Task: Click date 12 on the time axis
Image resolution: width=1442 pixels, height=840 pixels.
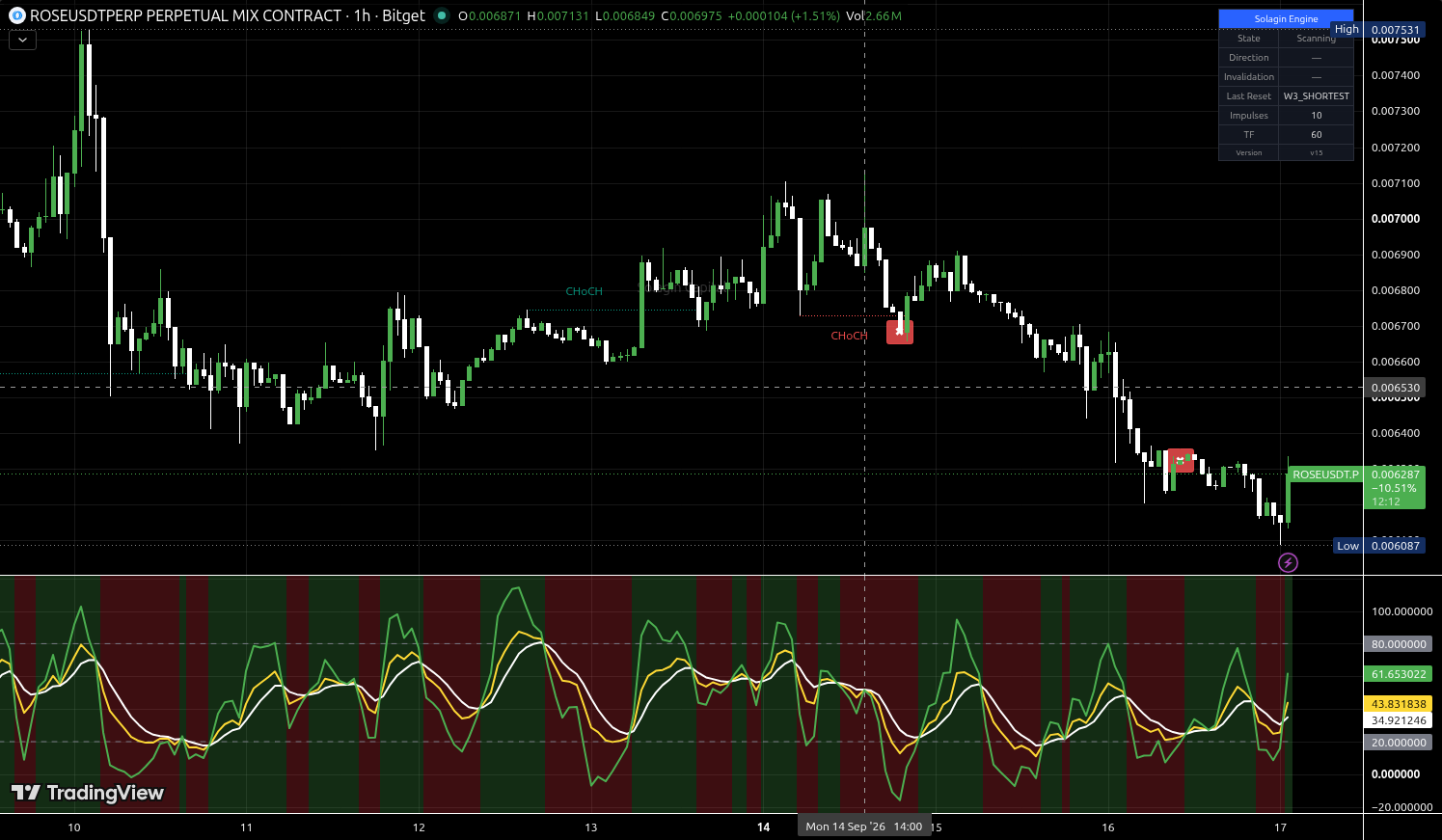Action: click(x=419, y=827)
